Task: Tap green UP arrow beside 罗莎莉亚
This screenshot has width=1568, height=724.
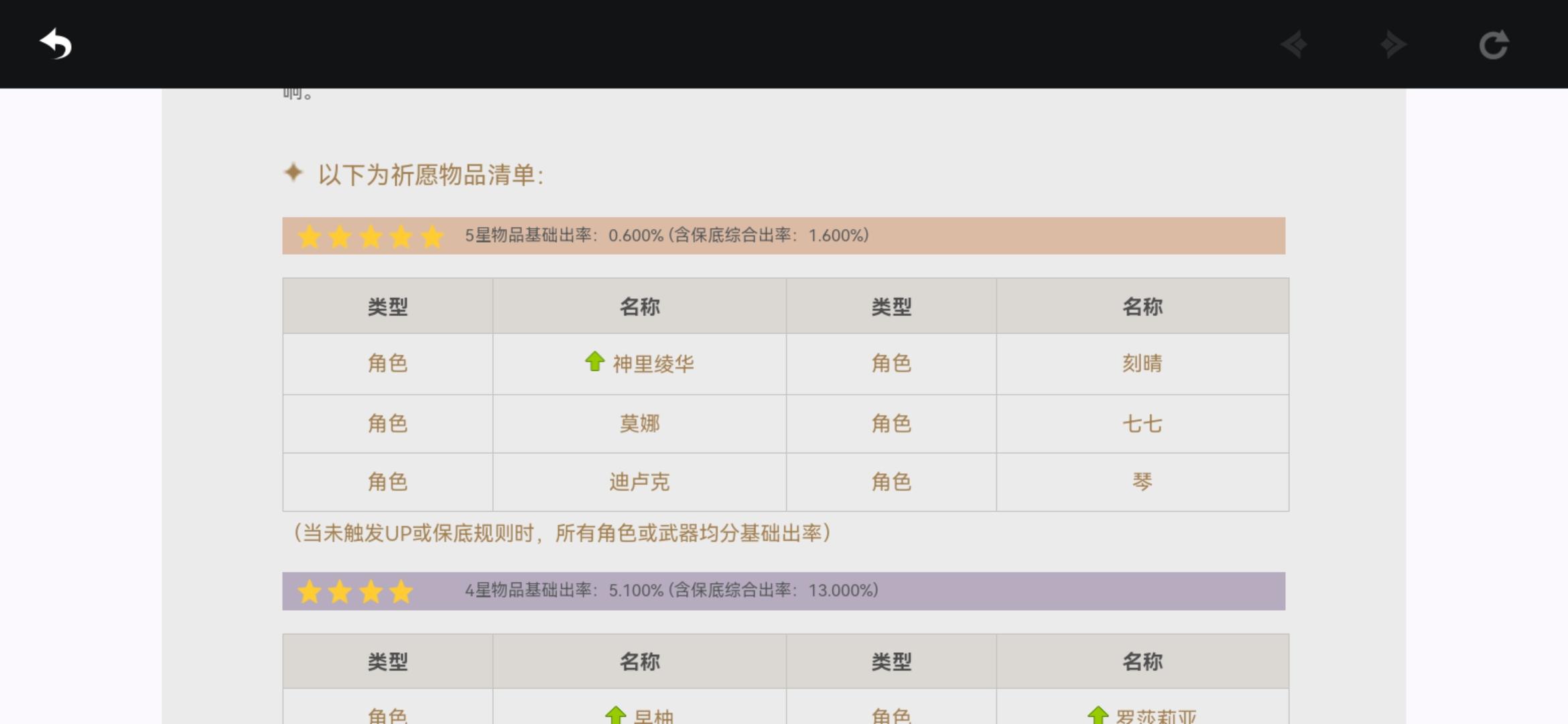Action: 1098,715
